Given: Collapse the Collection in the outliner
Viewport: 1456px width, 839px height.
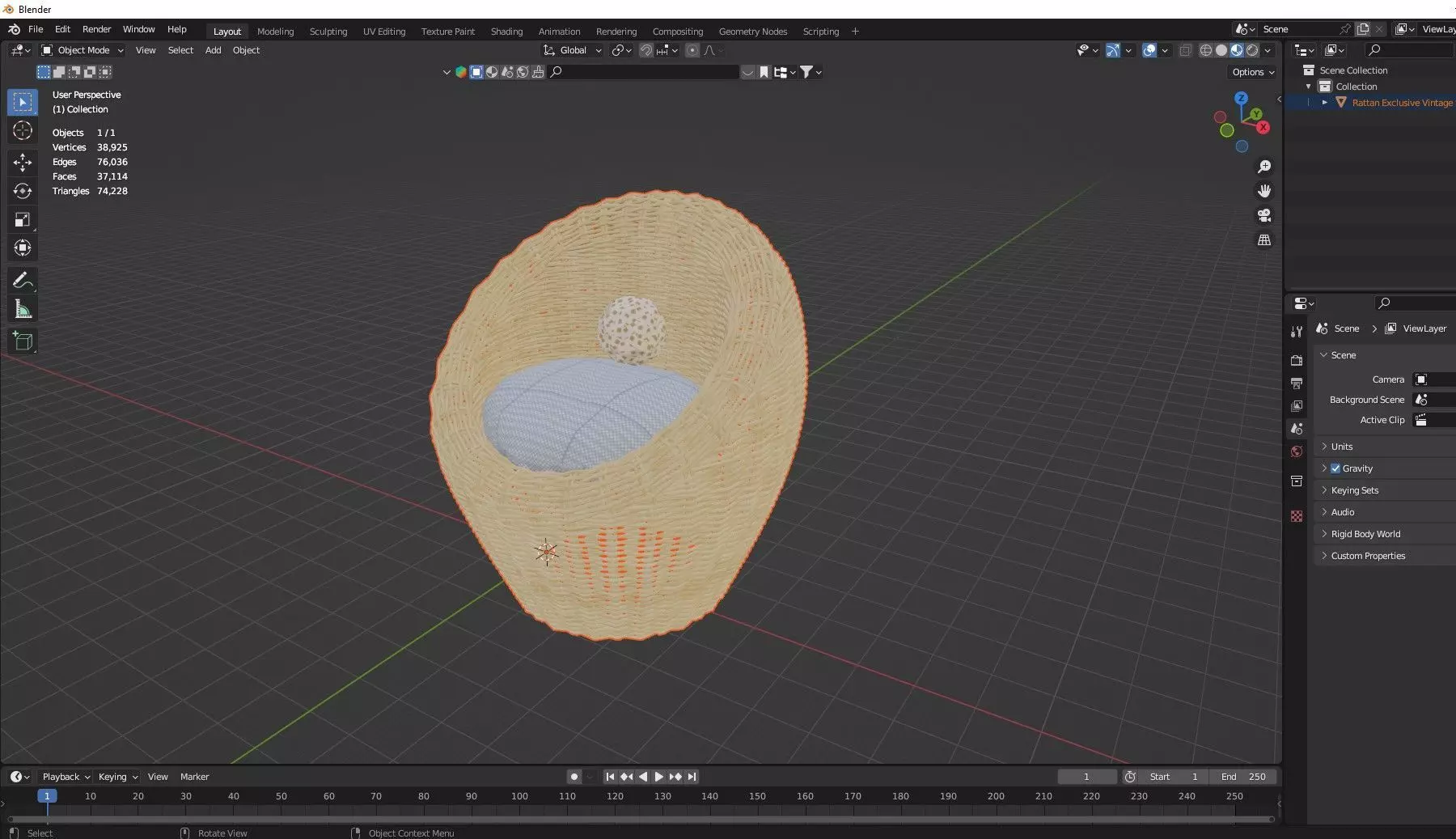Looking at the screenshot, I should coord(1309,87).
